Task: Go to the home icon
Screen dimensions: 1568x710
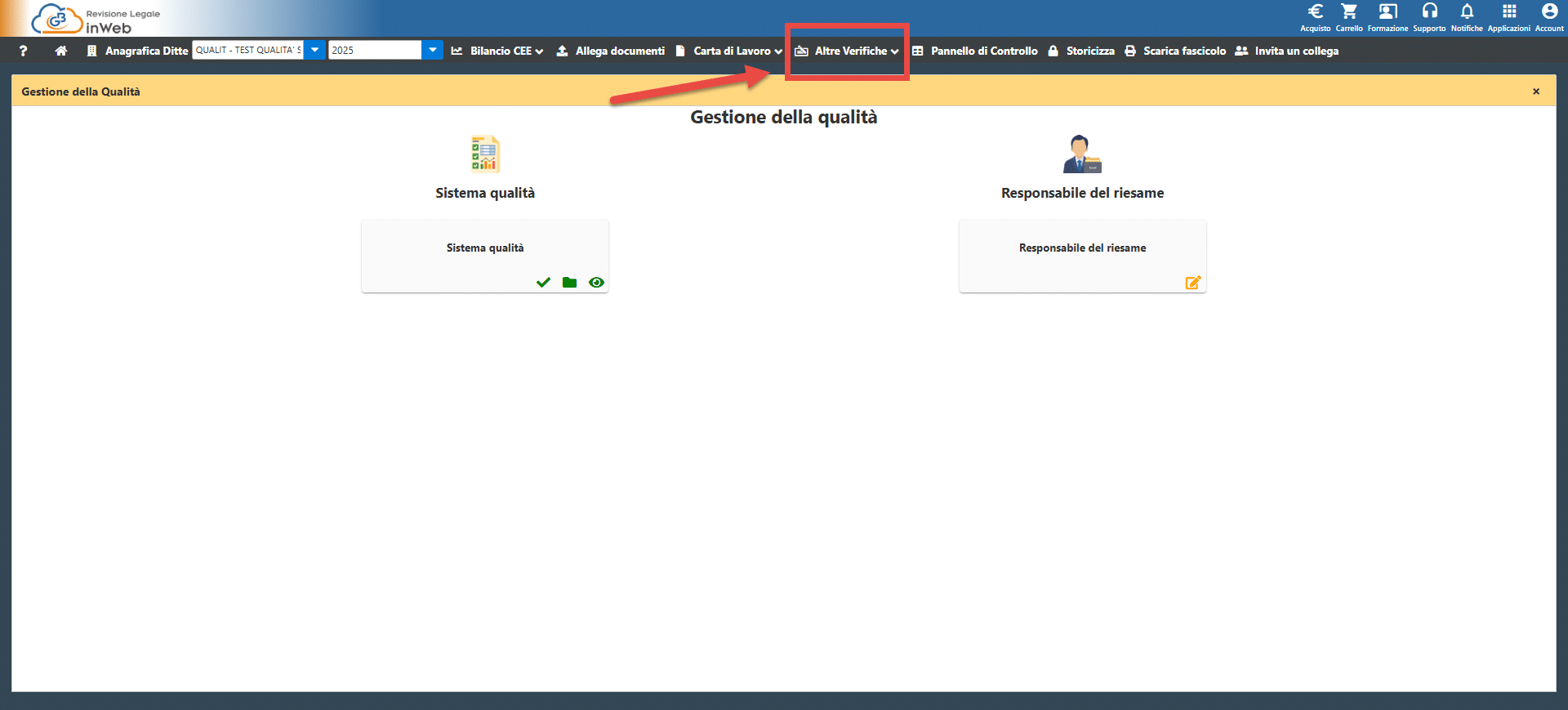Action: click(x=61, y=51)
